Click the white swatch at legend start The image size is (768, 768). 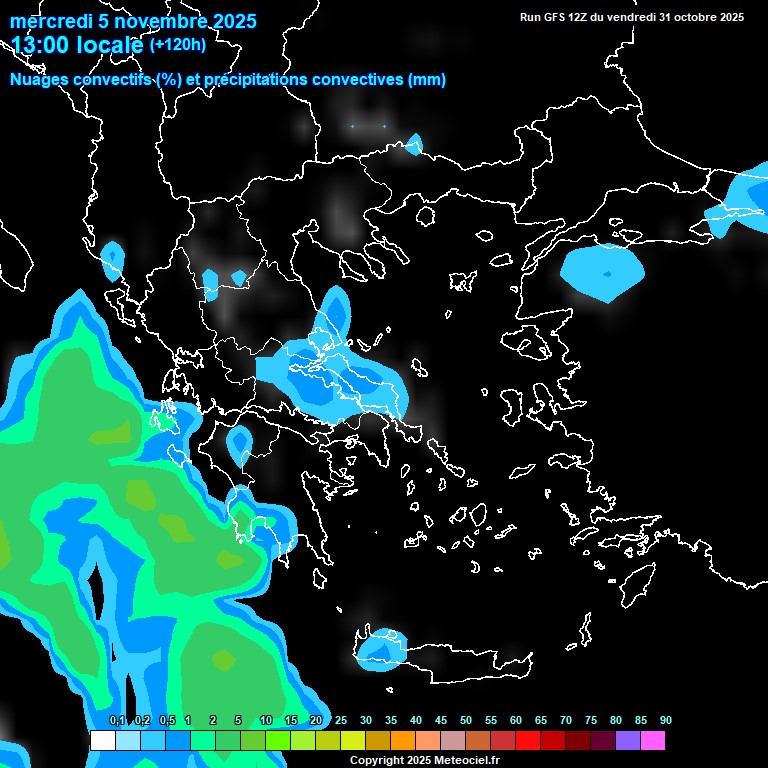[102, 741]
